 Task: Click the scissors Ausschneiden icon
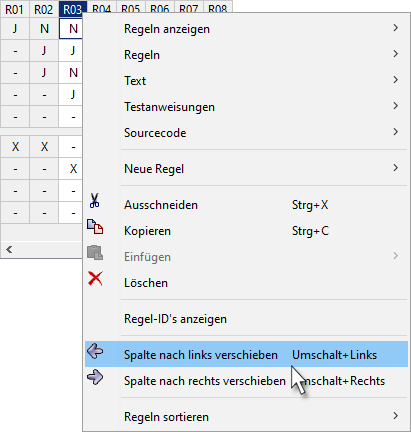[95, 201]
